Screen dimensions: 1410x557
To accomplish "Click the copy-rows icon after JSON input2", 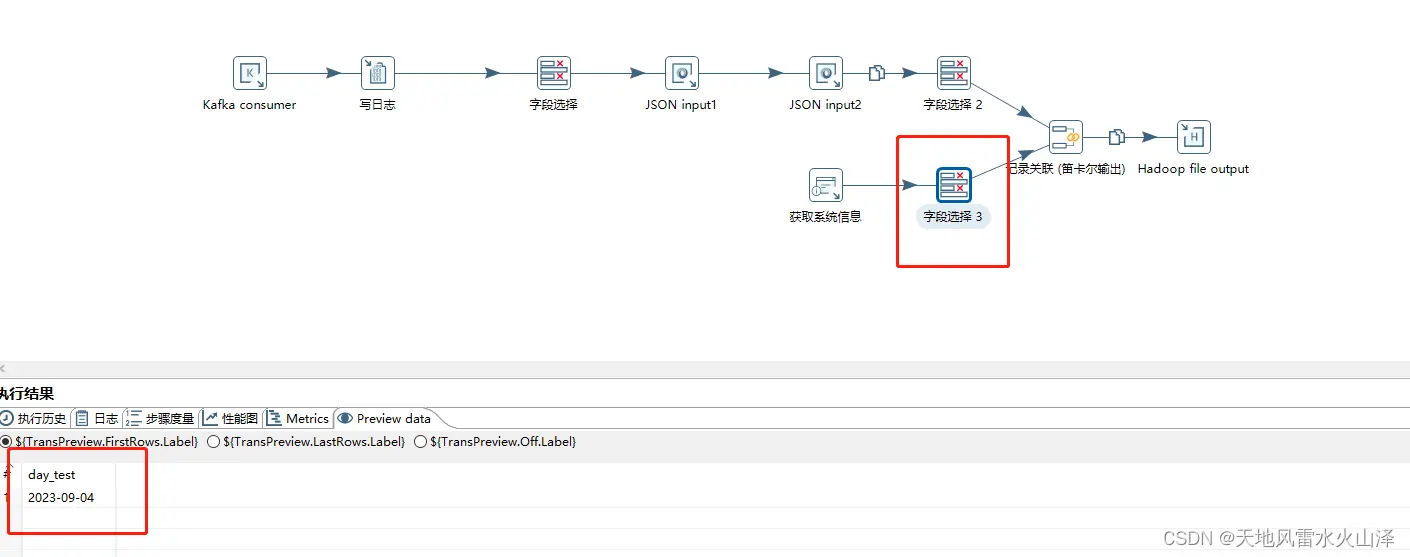I will pos(877,73).
